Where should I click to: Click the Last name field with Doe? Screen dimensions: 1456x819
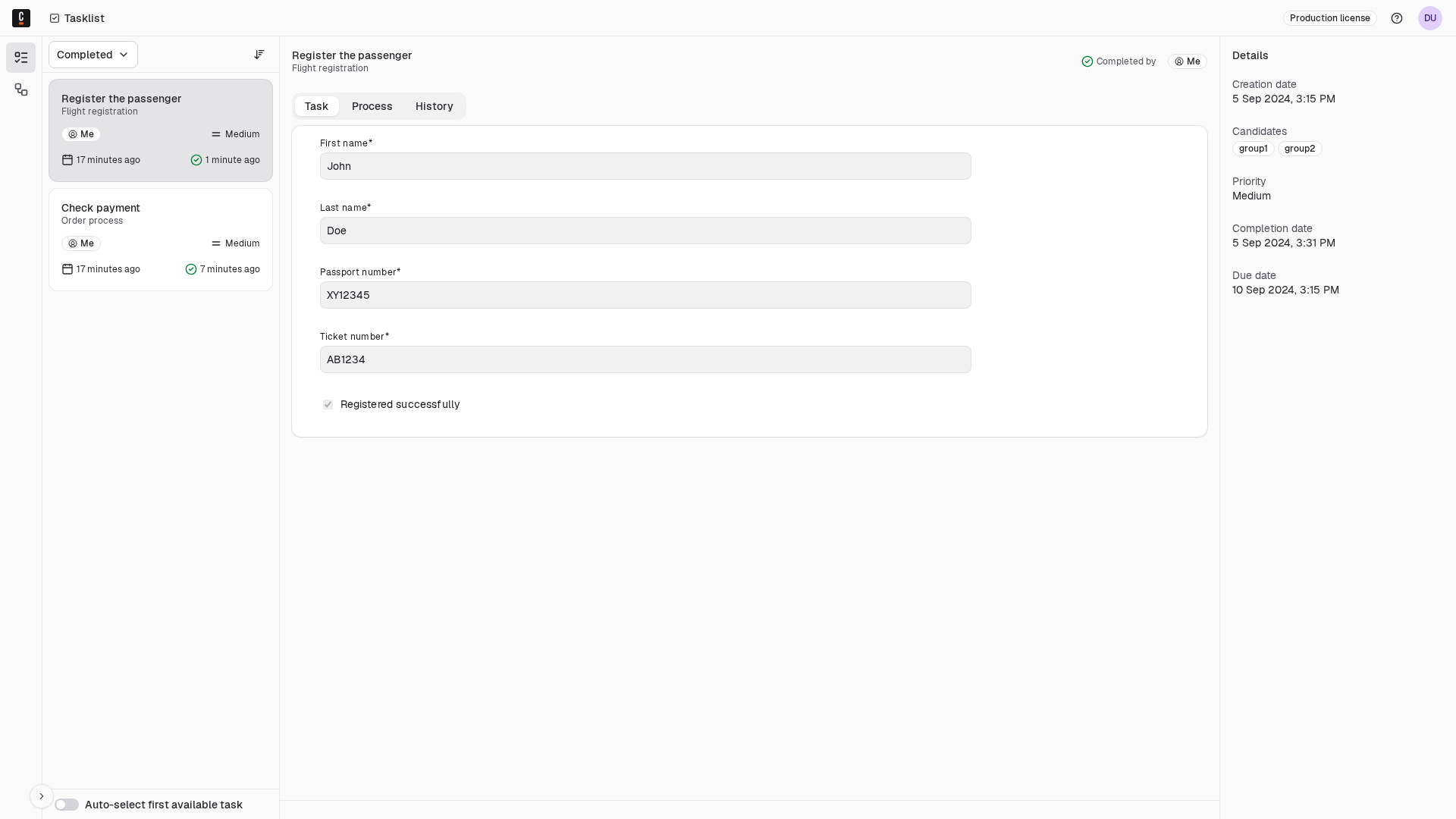tap(645, 231)
